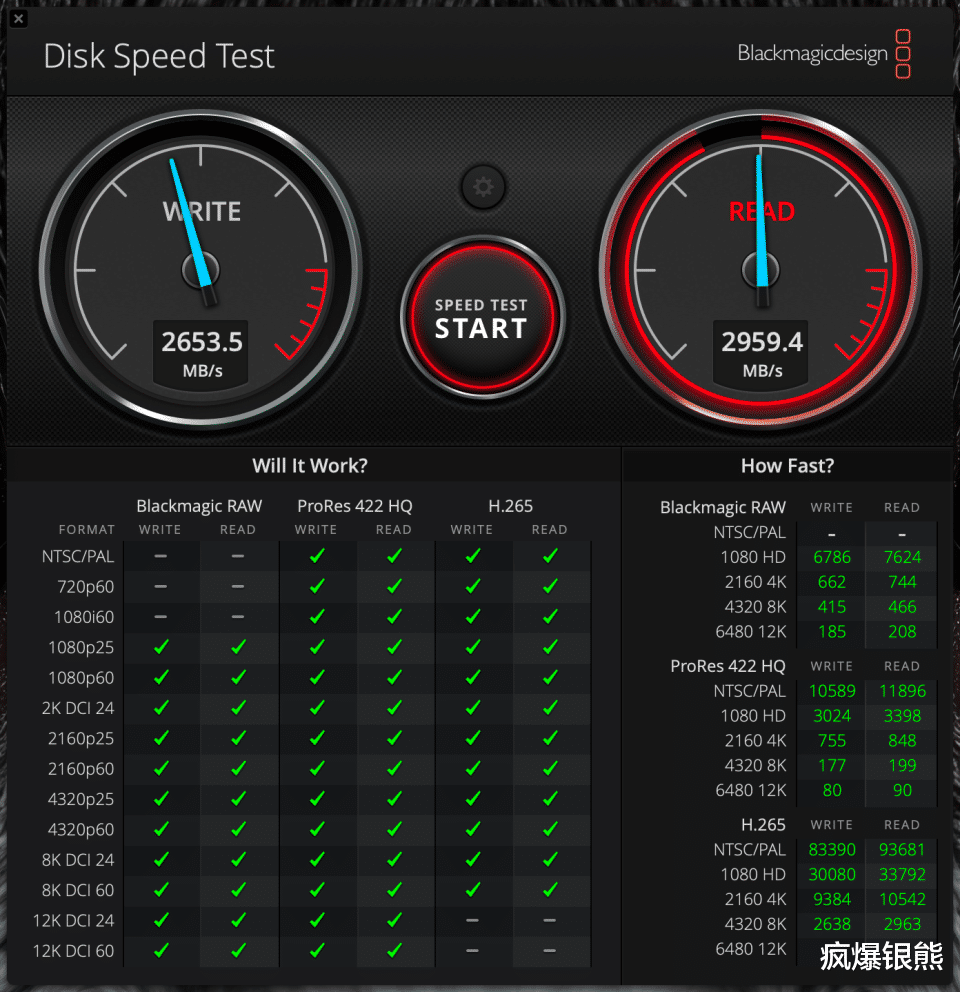Click Blackmagic RAW write checkmark for 4320p25

[161, 799]
